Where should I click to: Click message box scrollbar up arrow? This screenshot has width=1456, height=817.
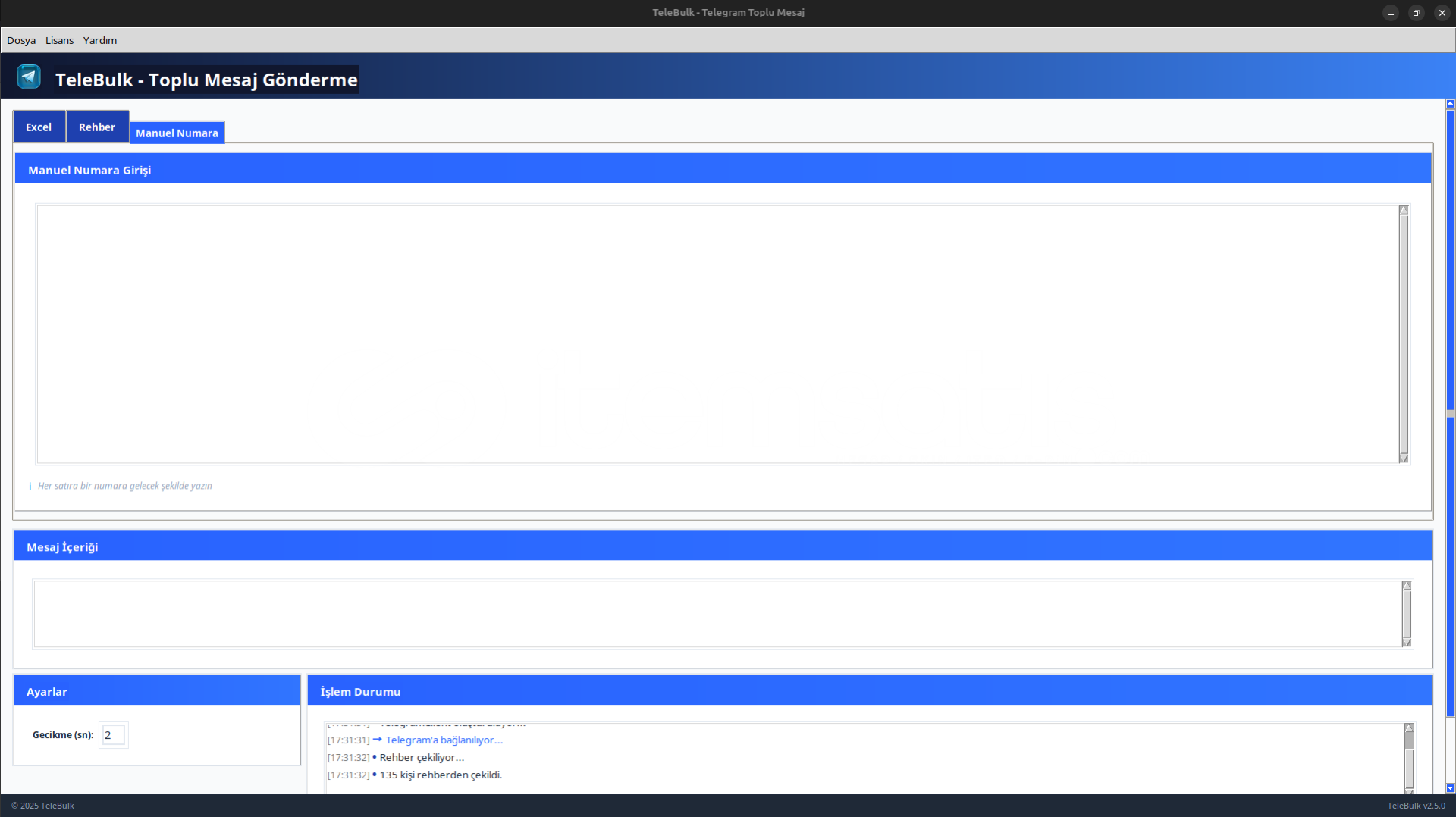tap(1407, 586)
